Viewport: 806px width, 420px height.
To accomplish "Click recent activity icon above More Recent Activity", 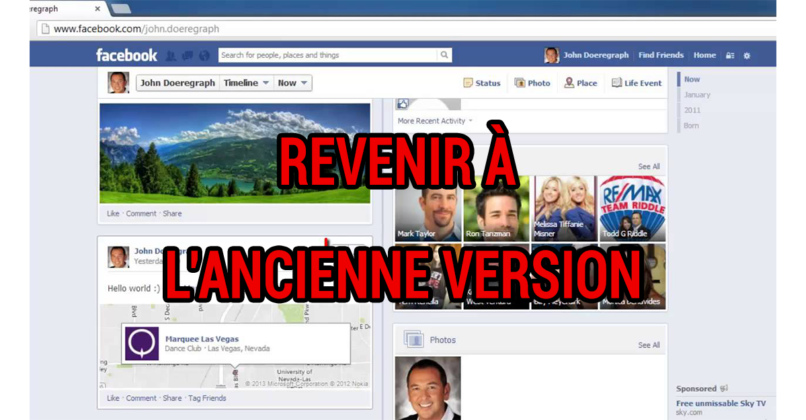I will (403, 104).
